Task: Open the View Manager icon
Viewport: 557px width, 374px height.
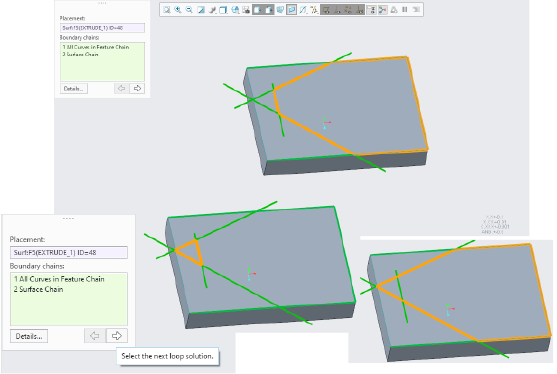Action: coord(246,10)
